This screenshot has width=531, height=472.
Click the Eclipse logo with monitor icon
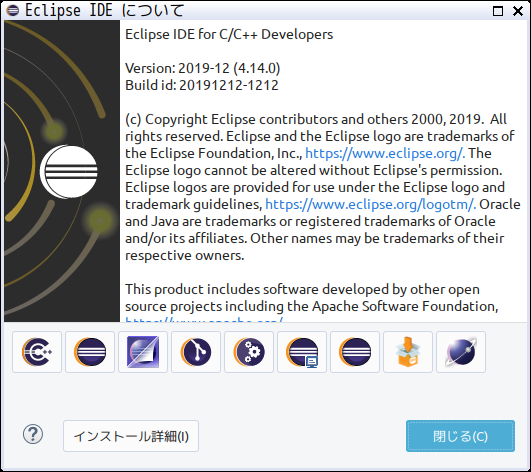coord(302,352)
